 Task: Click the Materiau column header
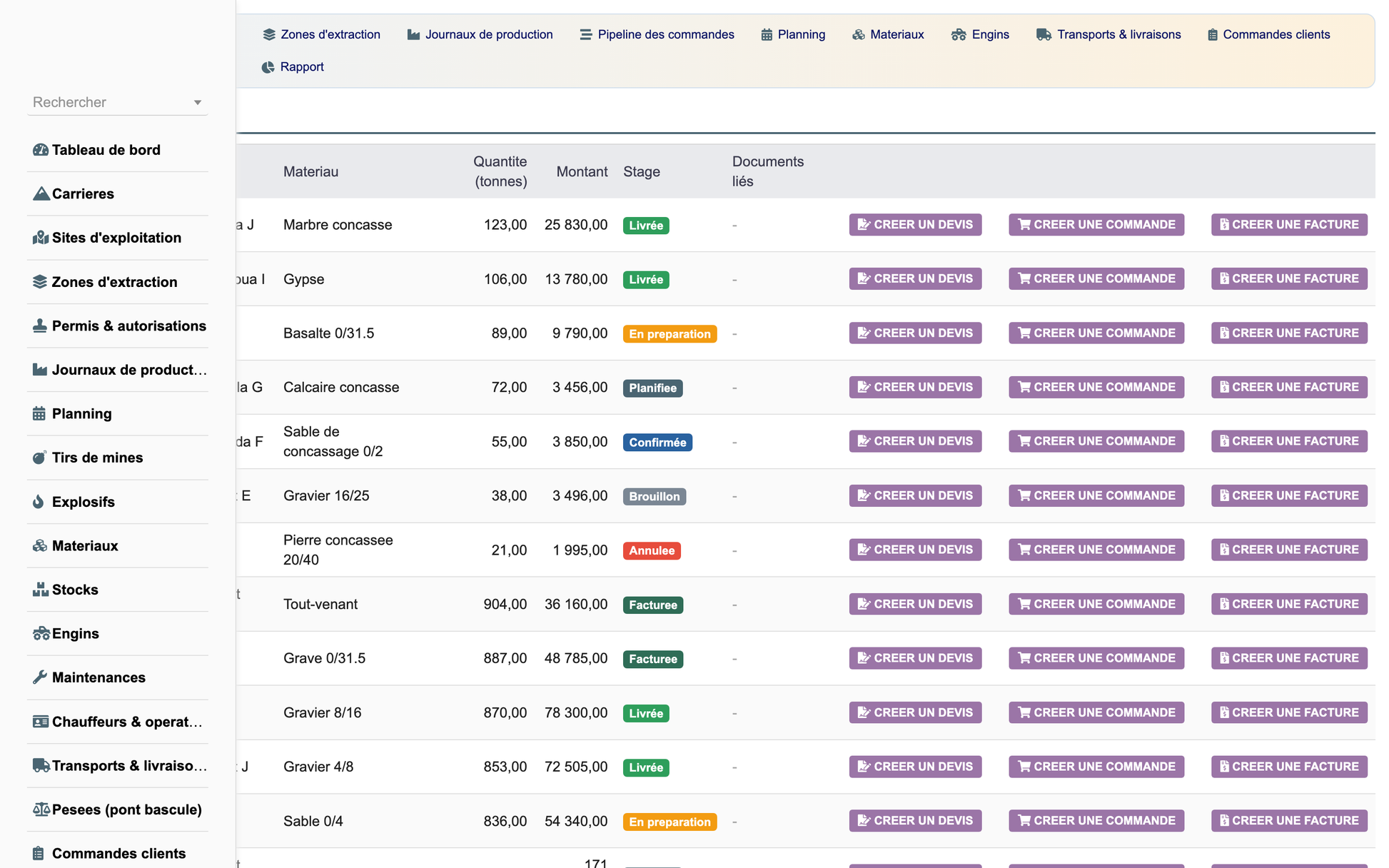point(310,171)
